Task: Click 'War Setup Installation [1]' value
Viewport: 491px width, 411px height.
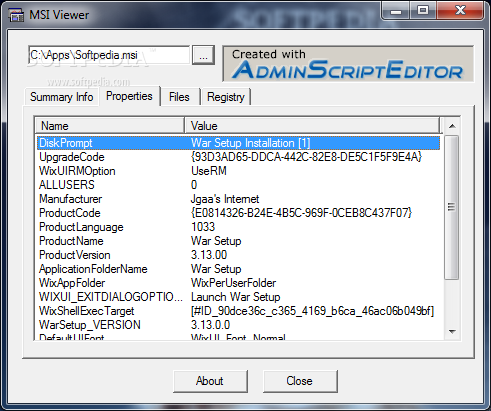Action: point(251,143)
